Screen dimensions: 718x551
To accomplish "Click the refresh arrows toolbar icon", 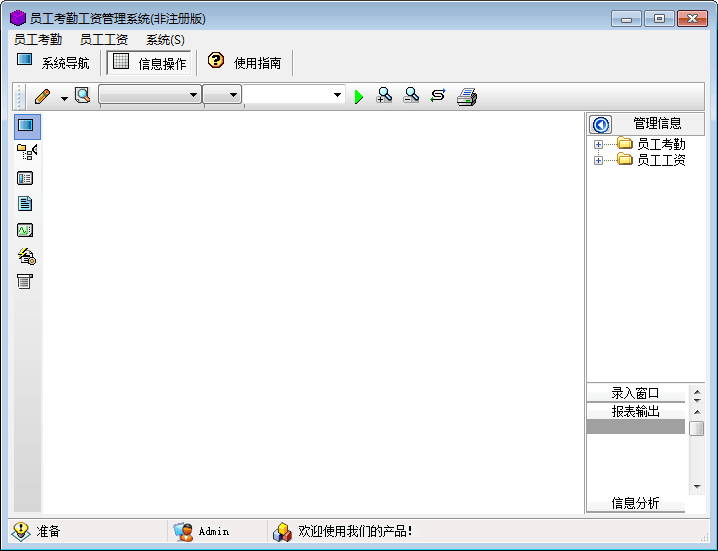I will tap(438, 95).
